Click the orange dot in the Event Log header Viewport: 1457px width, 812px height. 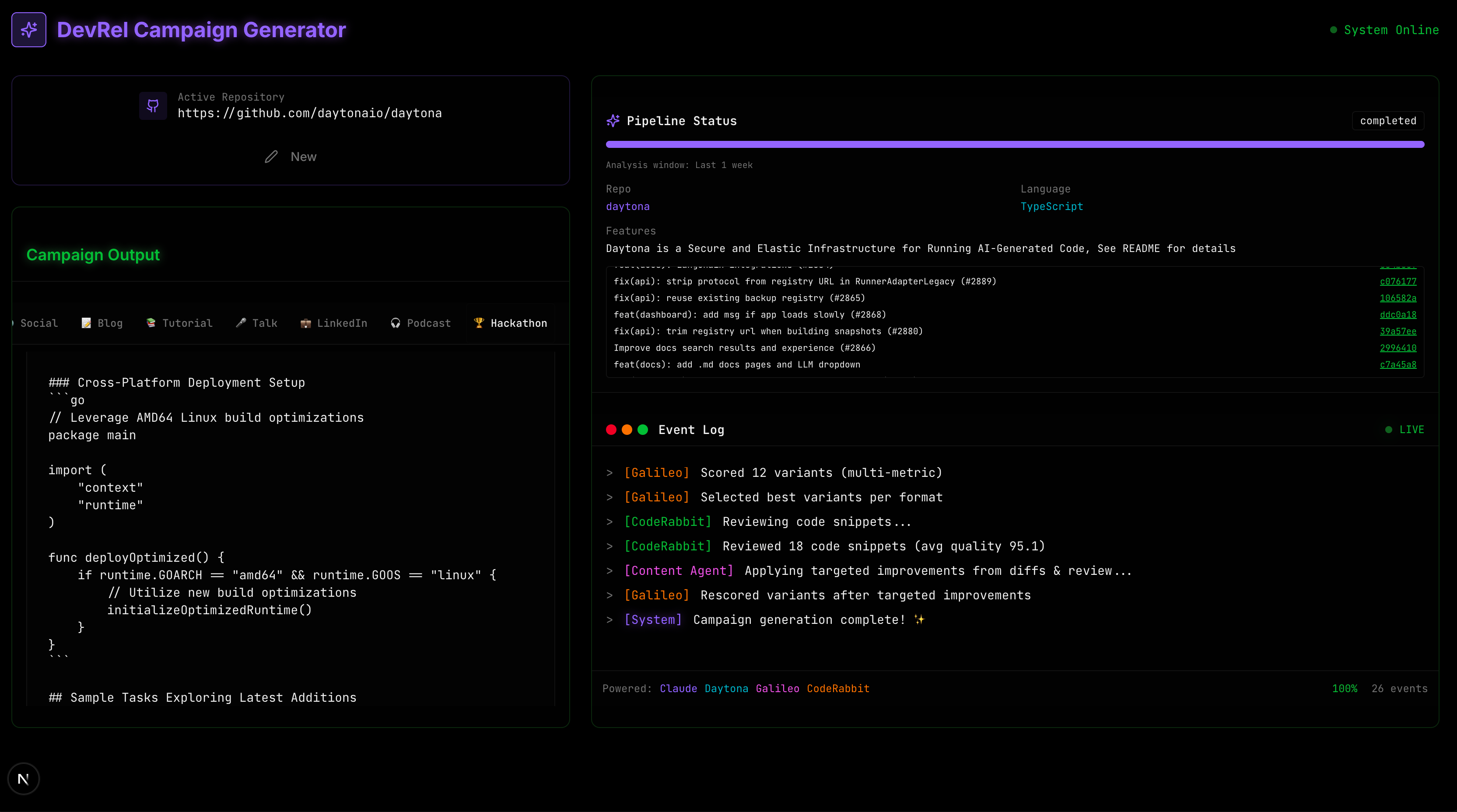click(x=627, y=430)
